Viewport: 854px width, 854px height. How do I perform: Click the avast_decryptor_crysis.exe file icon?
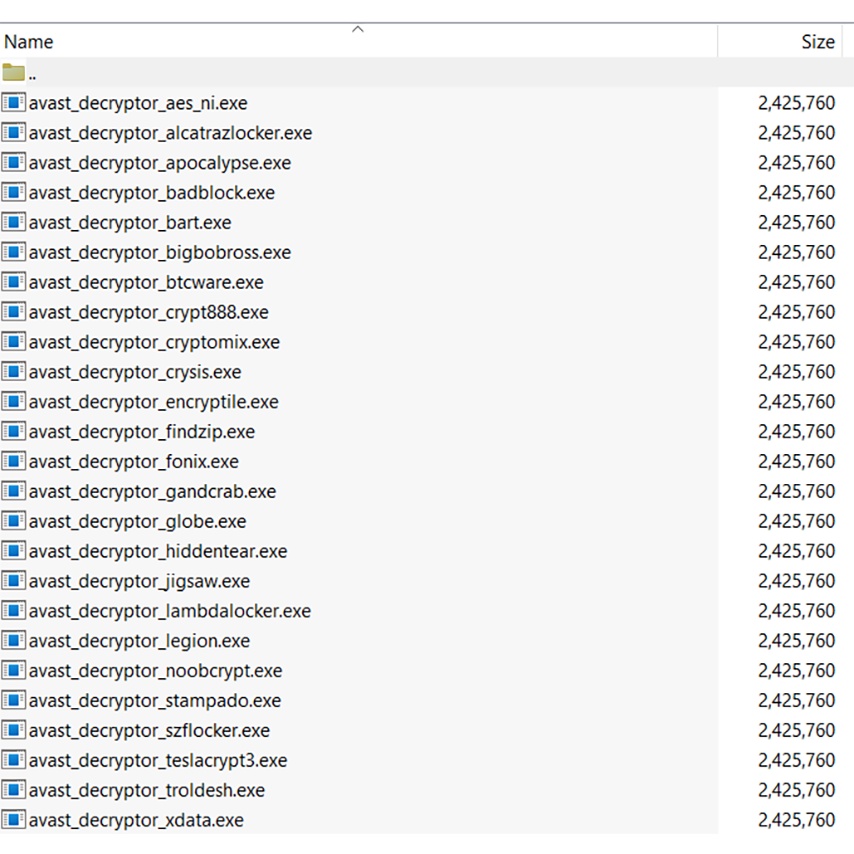pyautogui.click(x=14, y=372)
